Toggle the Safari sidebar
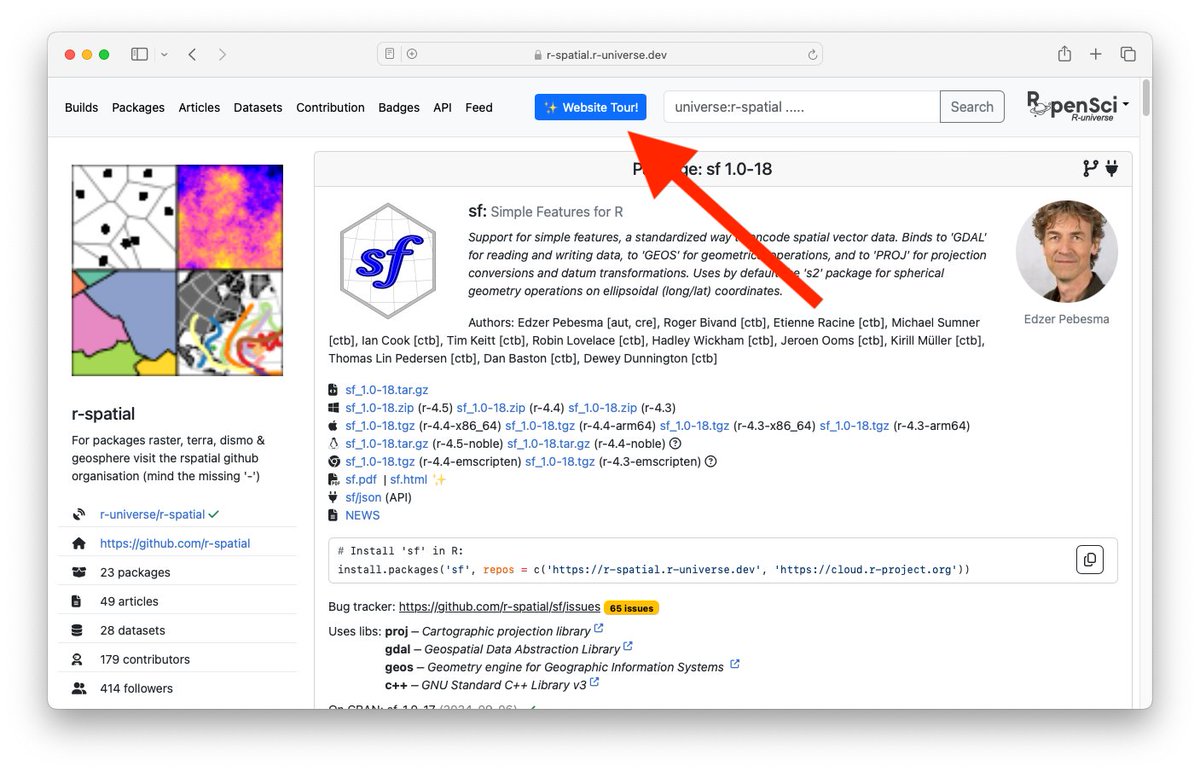Viewport: 1200px width, 772px height. 139,54
